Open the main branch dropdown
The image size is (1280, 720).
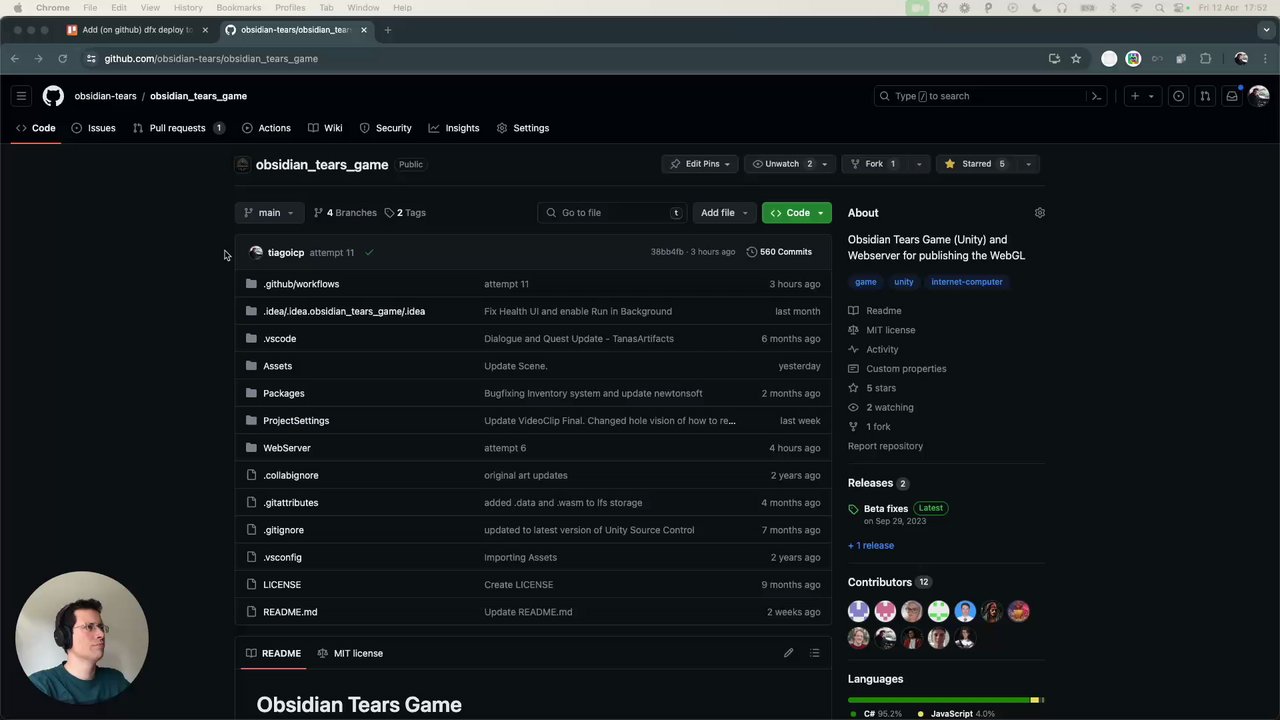click(269, 213)
